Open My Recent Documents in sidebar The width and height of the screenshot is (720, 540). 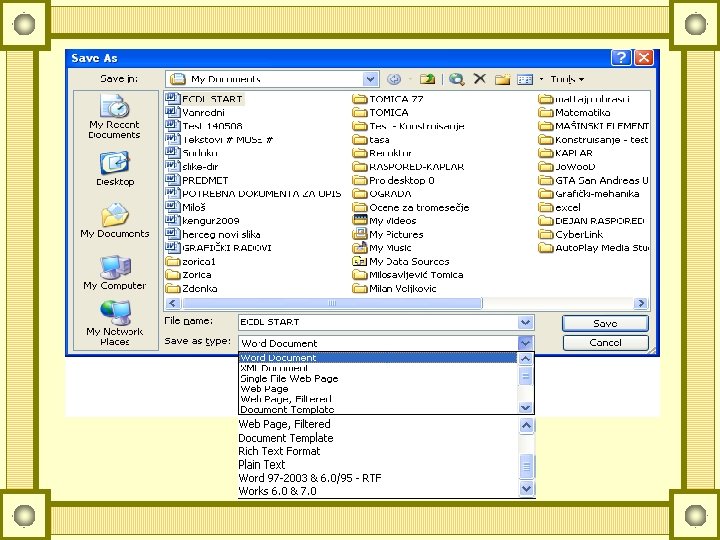click(x=114, y=117)
